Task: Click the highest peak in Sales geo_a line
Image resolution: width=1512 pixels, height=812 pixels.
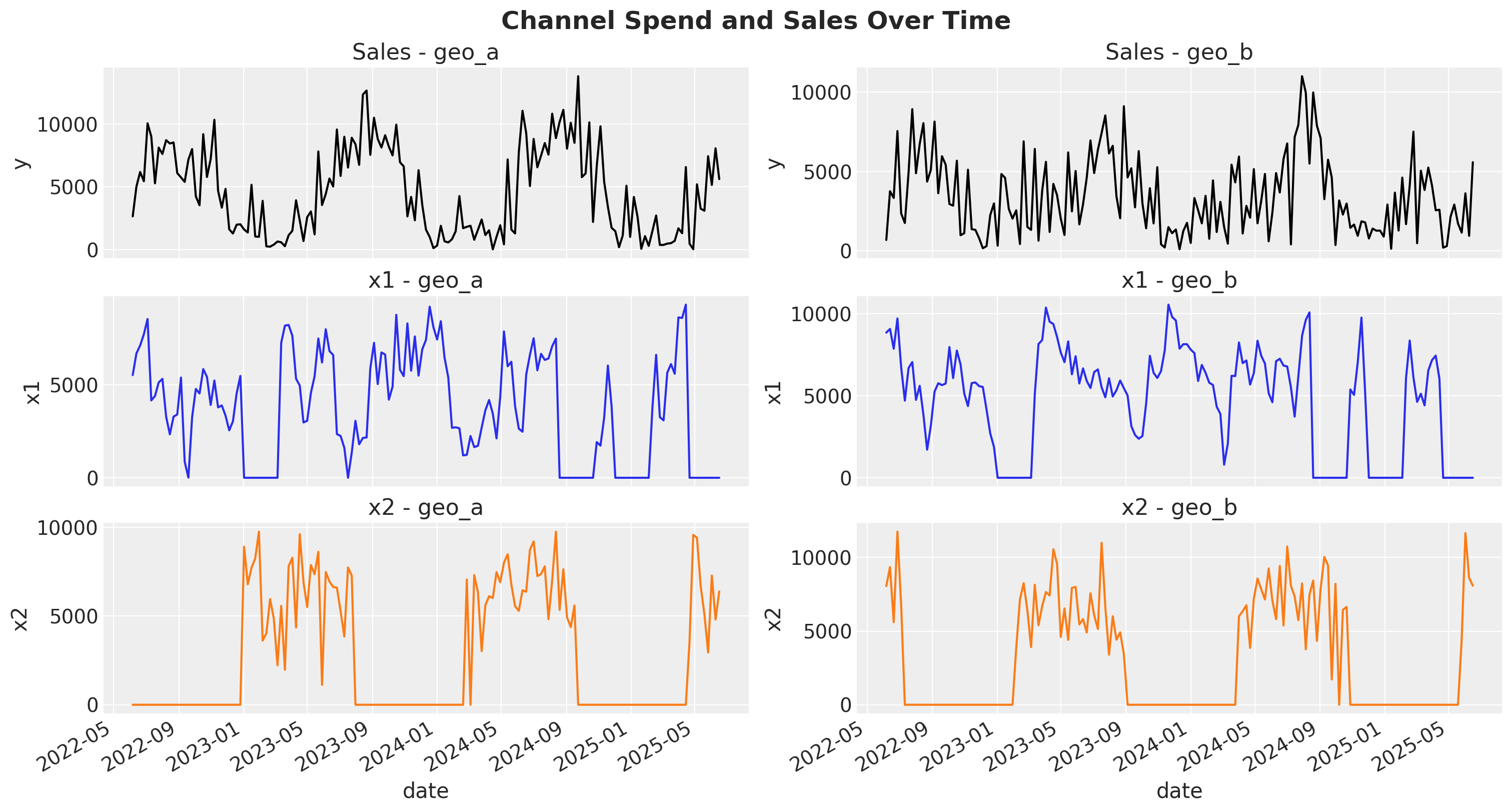Action: 578,77
